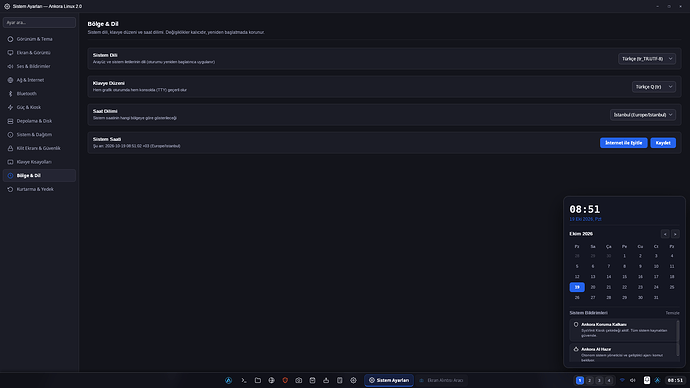The image size is (690, 388).
Task: Select the active Bölge & Dil item
Action: (x=39, y=176)
